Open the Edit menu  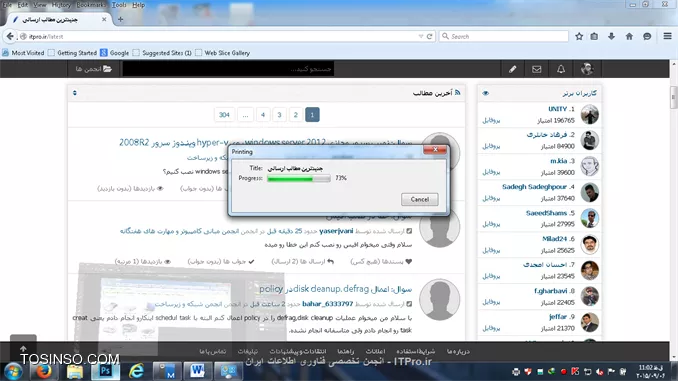click(x=22, y=5)
